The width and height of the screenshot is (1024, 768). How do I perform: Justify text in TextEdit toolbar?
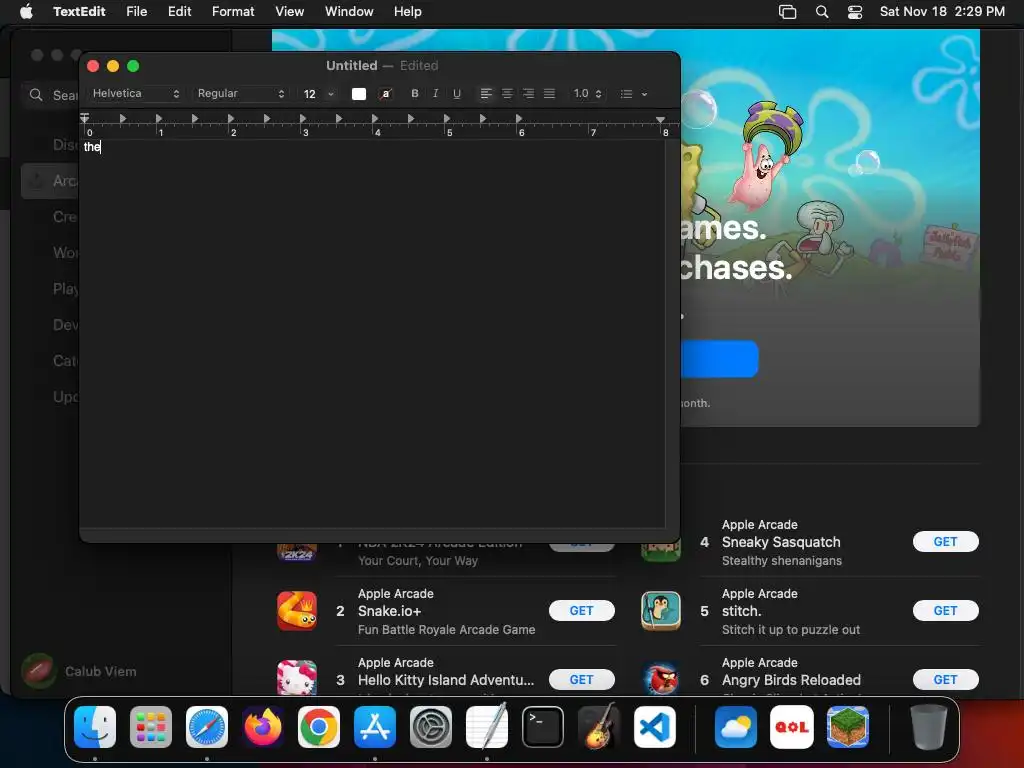(550, 93)
